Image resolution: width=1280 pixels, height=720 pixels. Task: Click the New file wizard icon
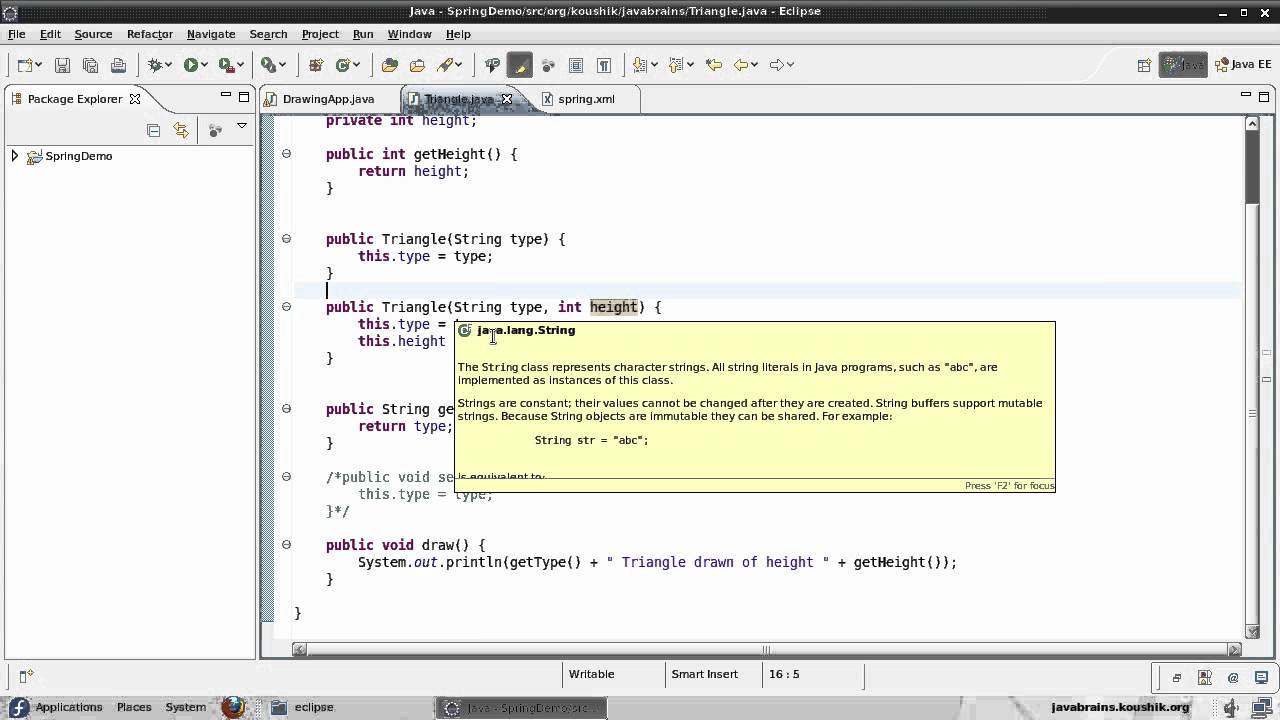tap(25, 65)
